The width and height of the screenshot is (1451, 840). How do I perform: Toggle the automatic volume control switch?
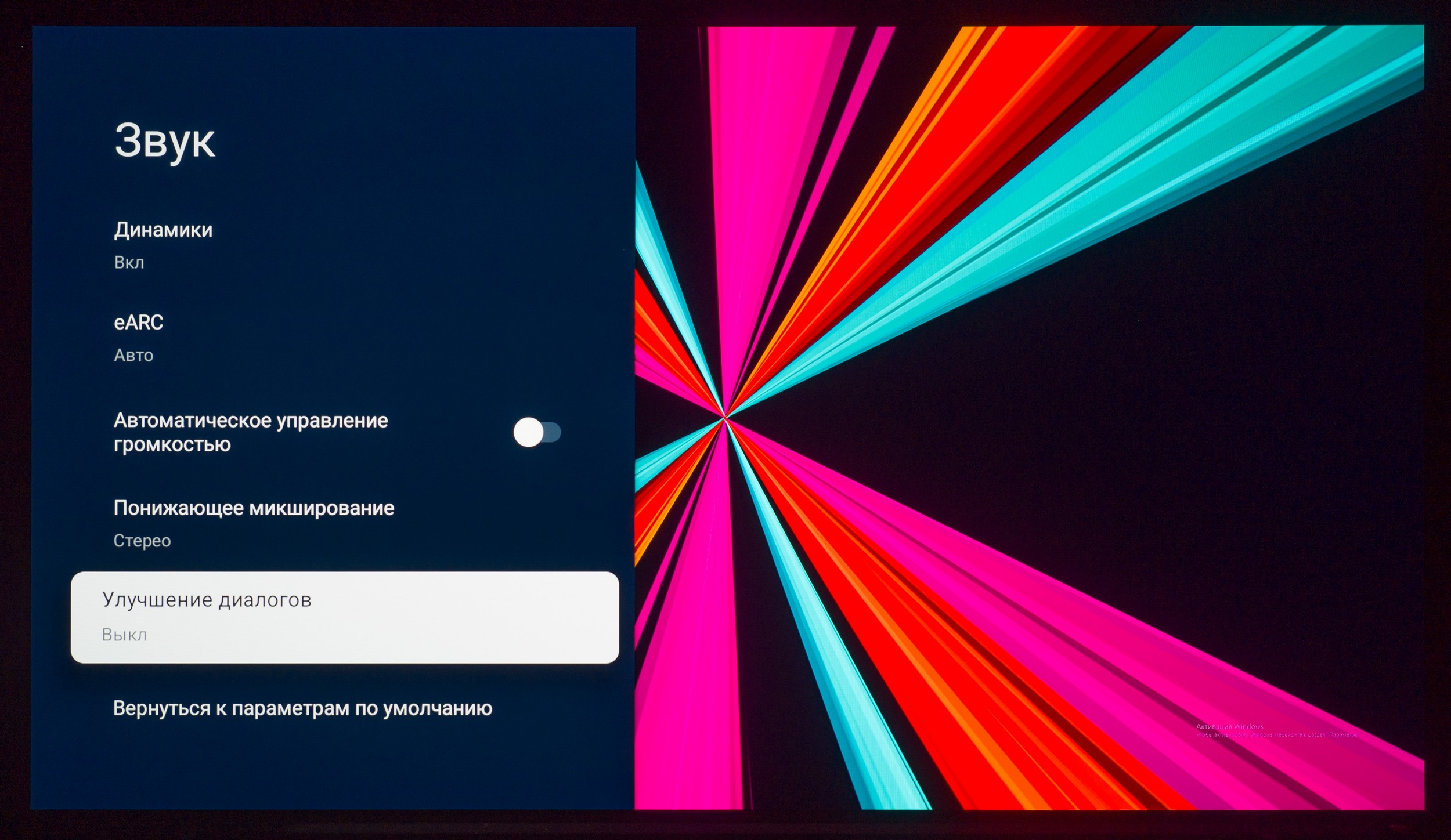pyautogui.click(x=537, y=432)
